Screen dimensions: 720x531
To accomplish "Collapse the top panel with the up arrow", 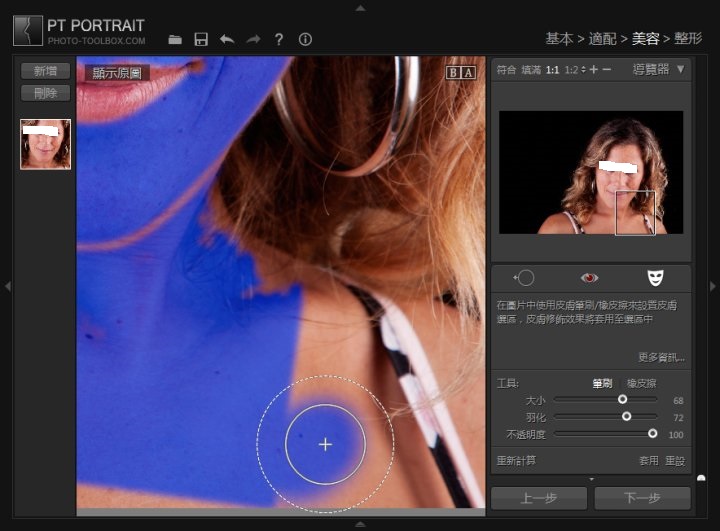I will click(x=360, y=8).
